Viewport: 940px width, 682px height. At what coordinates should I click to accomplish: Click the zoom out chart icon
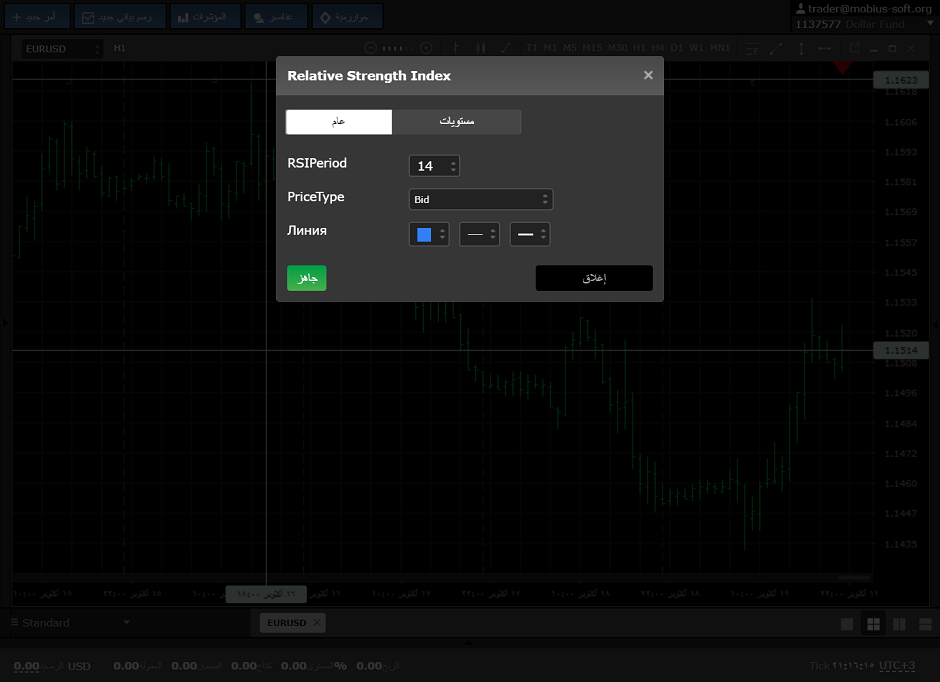370,48
